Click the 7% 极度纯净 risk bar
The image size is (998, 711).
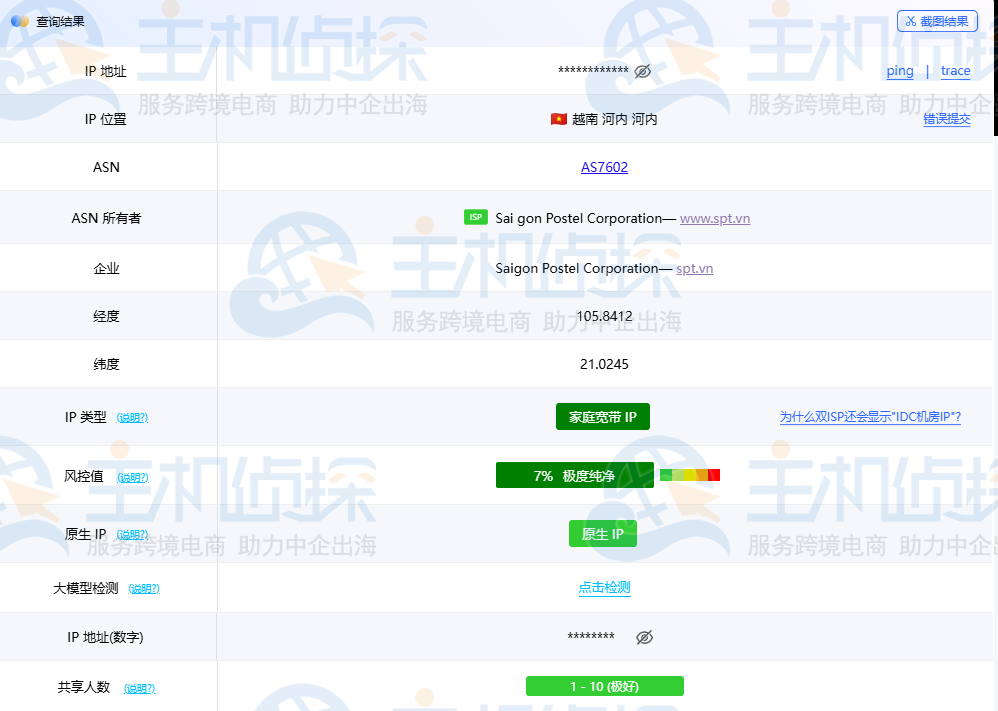click(x=574, y=475)
